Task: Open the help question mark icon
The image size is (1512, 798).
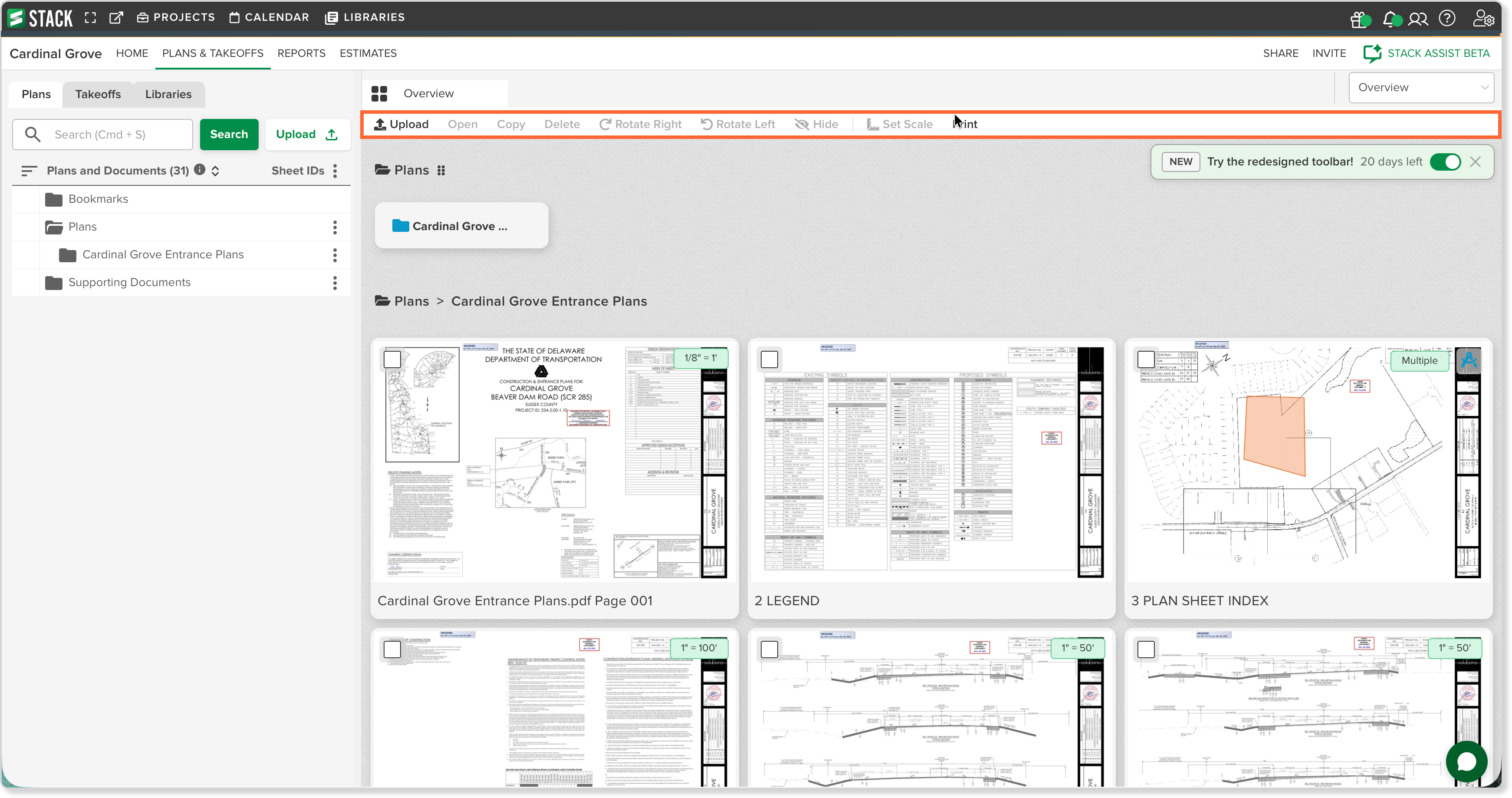Action: point(1447,18)
